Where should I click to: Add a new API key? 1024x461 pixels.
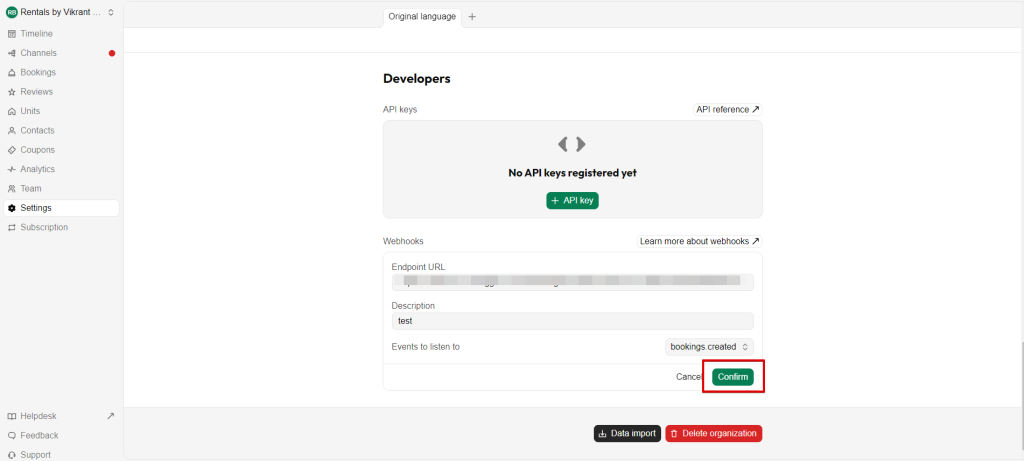coord(572,201)
